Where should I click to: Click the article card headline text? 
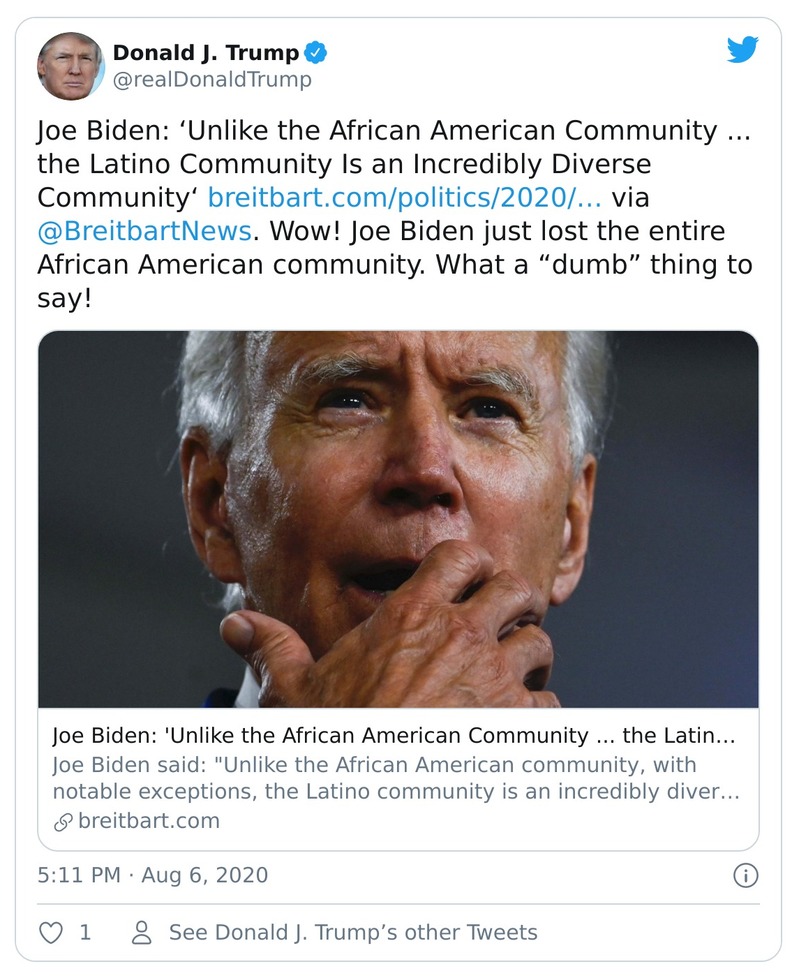click(393, 737)
